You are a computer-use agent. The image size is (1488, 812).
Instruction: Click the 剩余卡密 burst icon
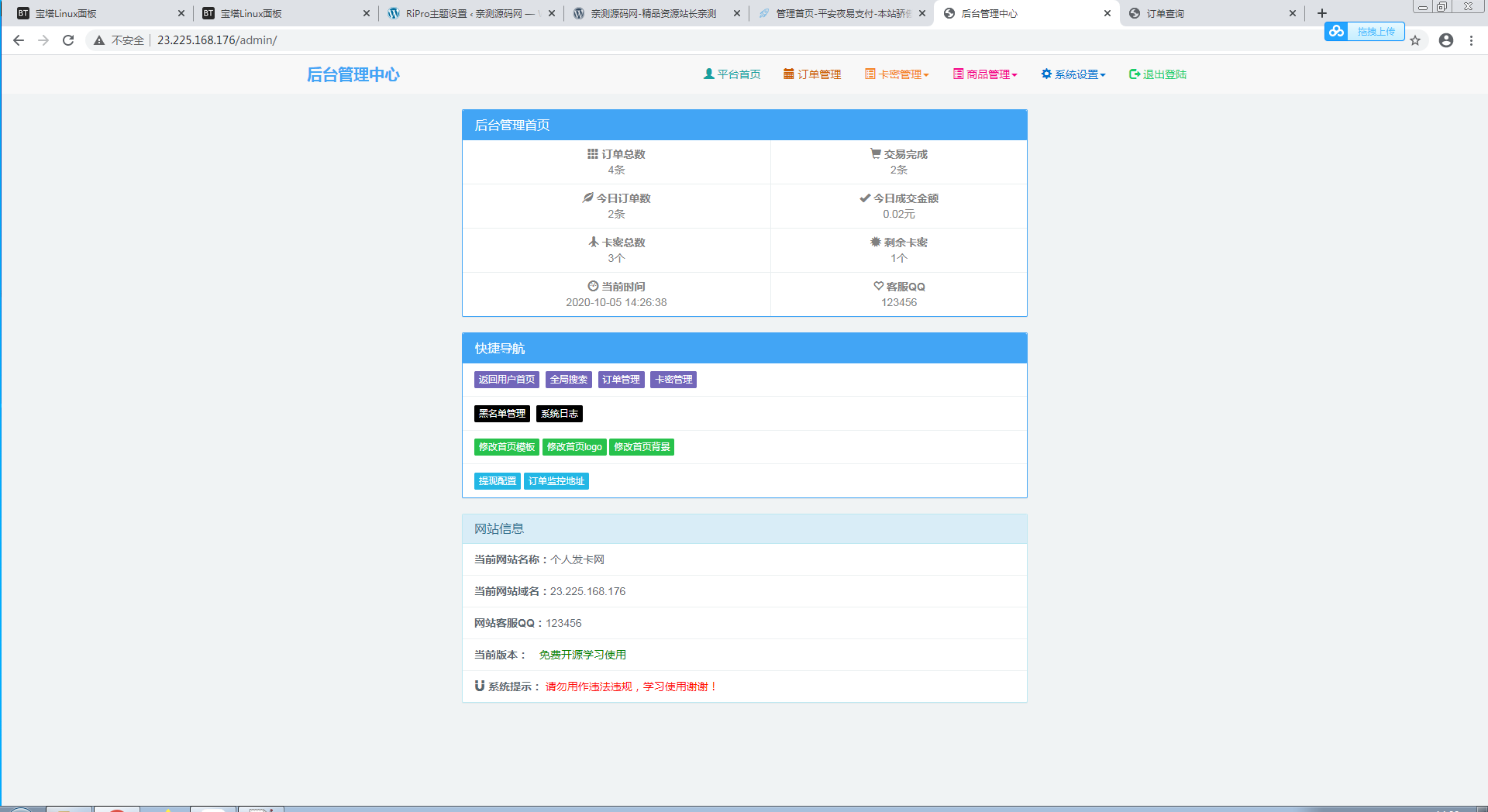click(876, 242)
